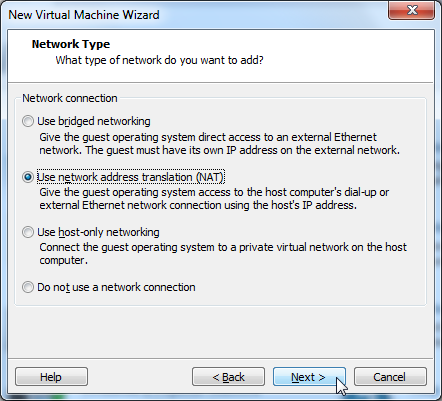Click the NAT description text
The height and width of the screenshot is (401, 442).
pyautogui.click(x=214, y=199)
